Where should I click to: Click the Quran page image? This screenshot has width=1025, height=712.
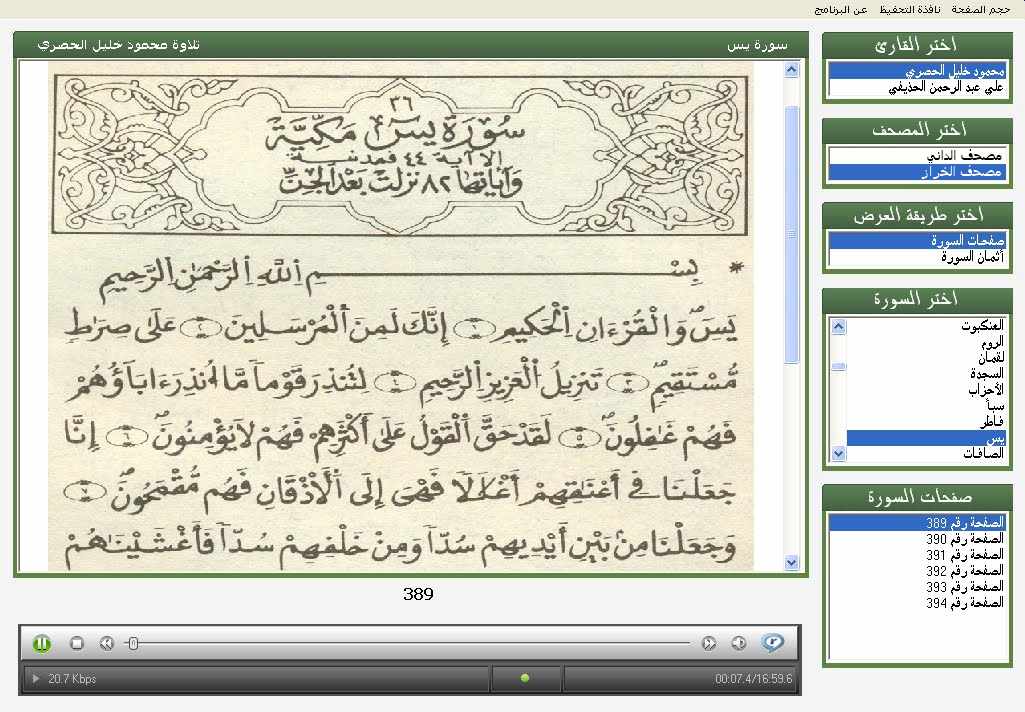click(x=401, y=316)
